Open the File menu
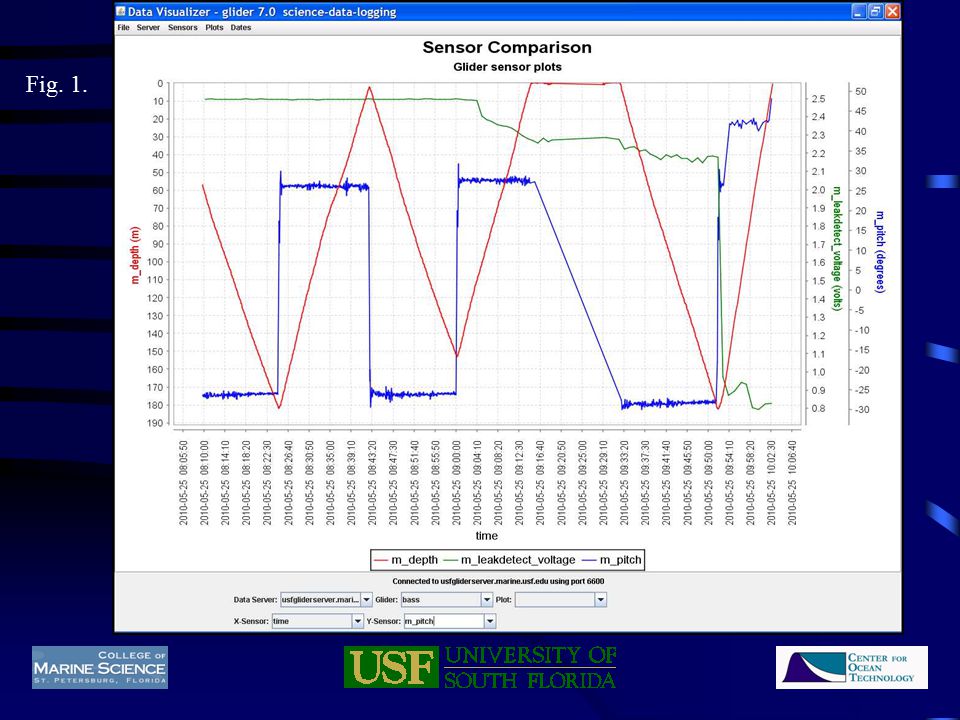 point(124,28)
